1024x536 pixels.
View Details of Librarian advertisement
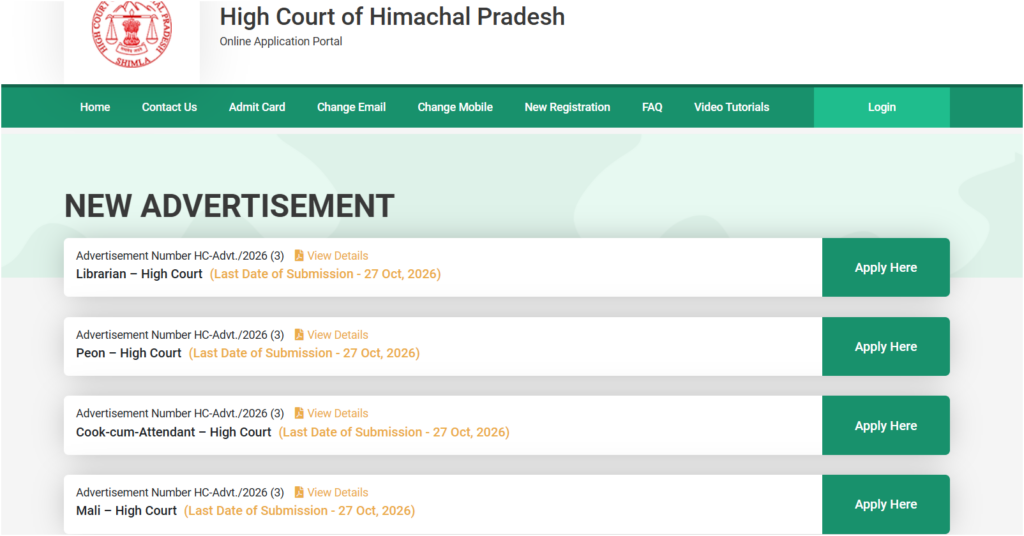click(338, 256)
